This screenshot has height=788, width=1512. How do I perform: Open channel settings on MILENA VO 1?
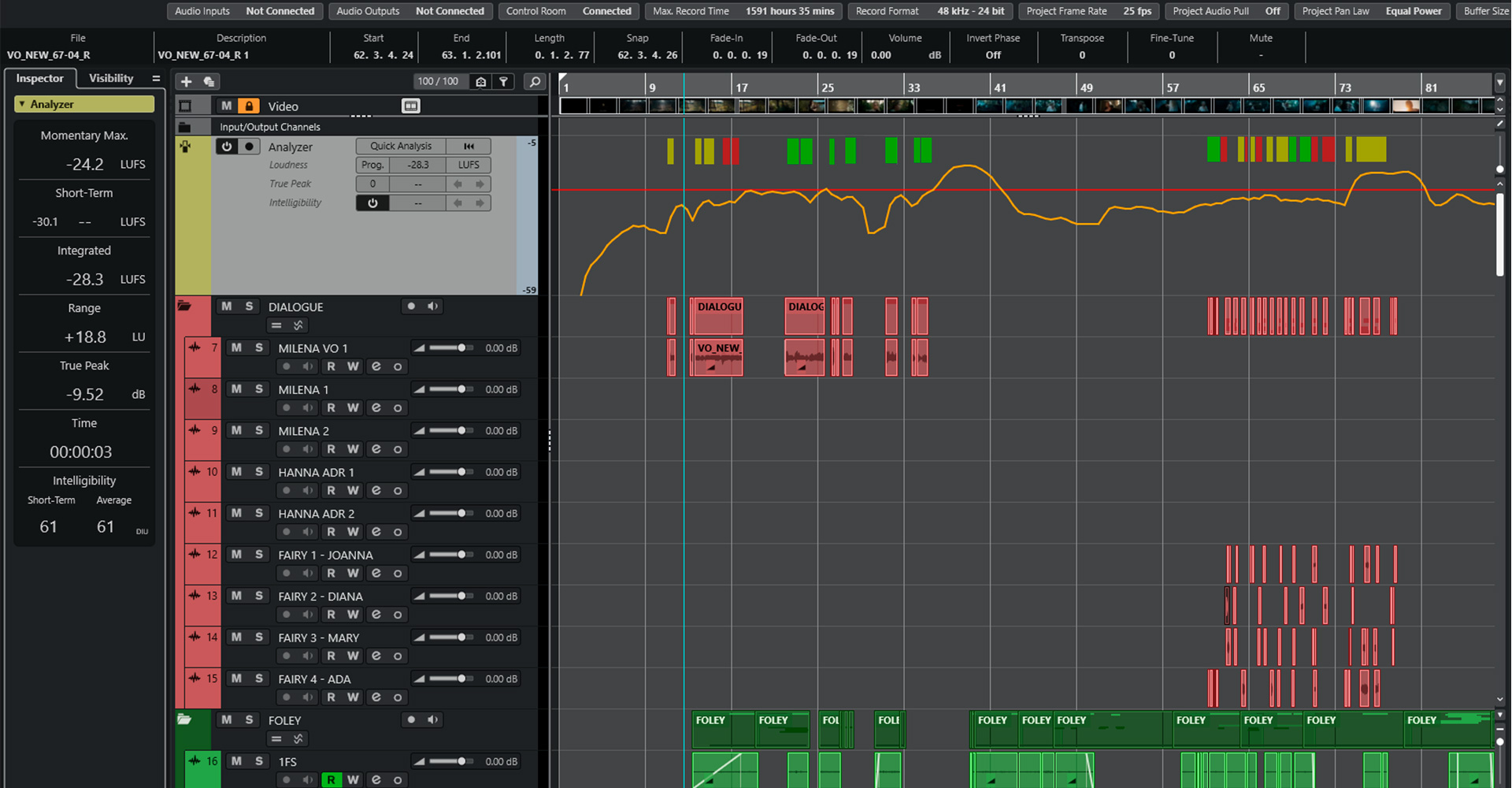(376, 366)
